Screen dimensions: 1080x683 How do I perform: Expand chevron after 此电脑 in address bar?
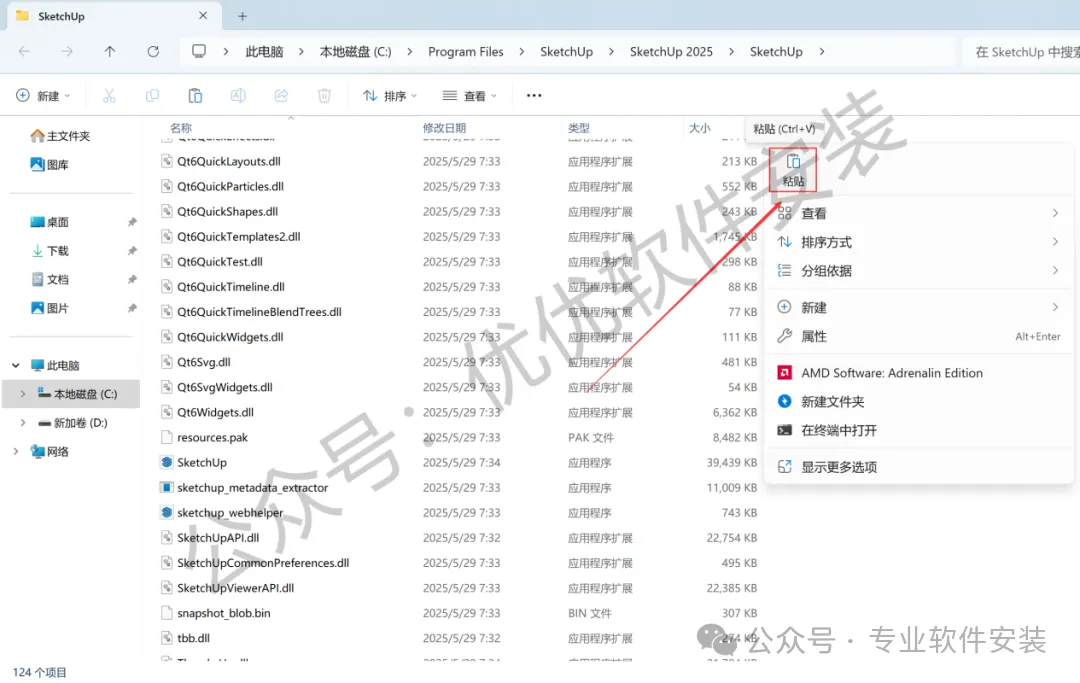(x=301, y=52)
